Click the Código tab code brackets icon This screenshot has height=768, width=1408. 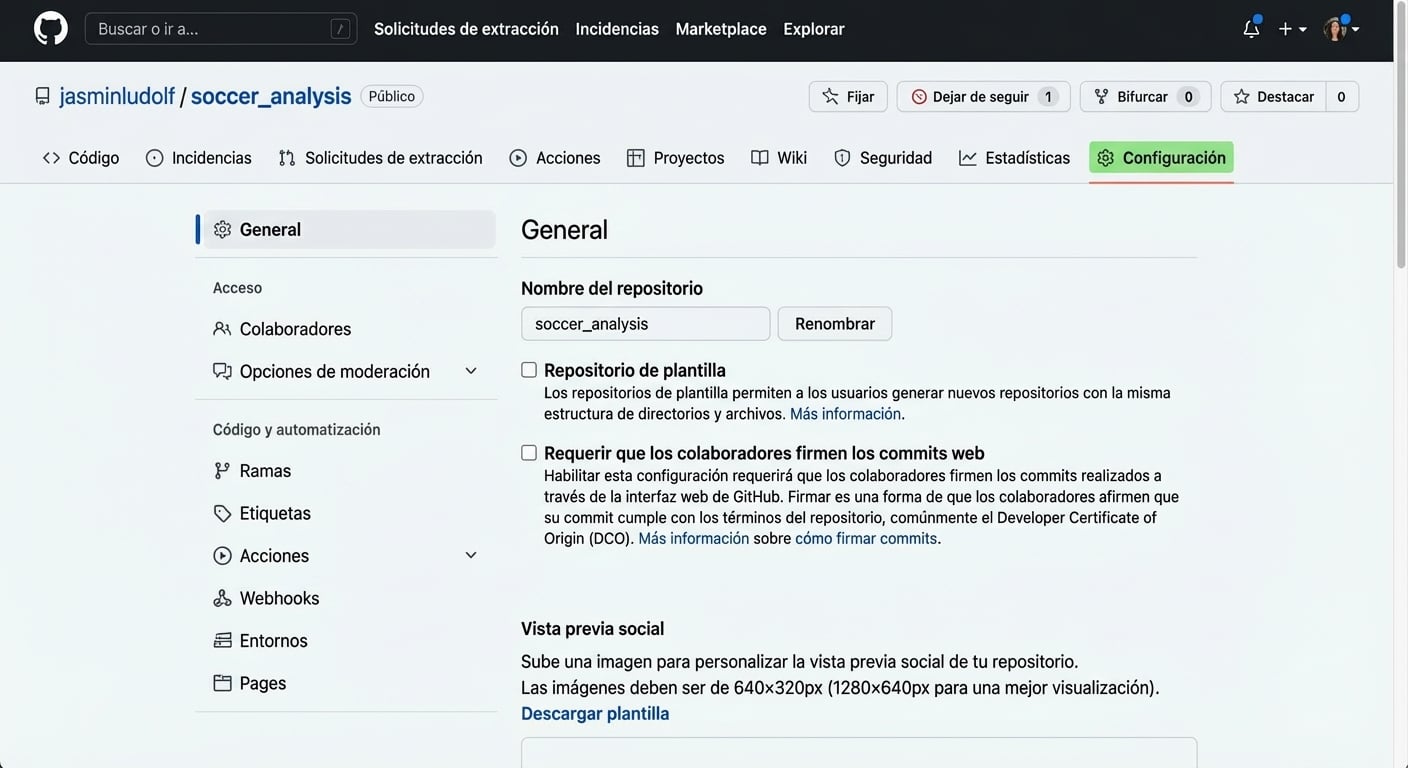51,158
